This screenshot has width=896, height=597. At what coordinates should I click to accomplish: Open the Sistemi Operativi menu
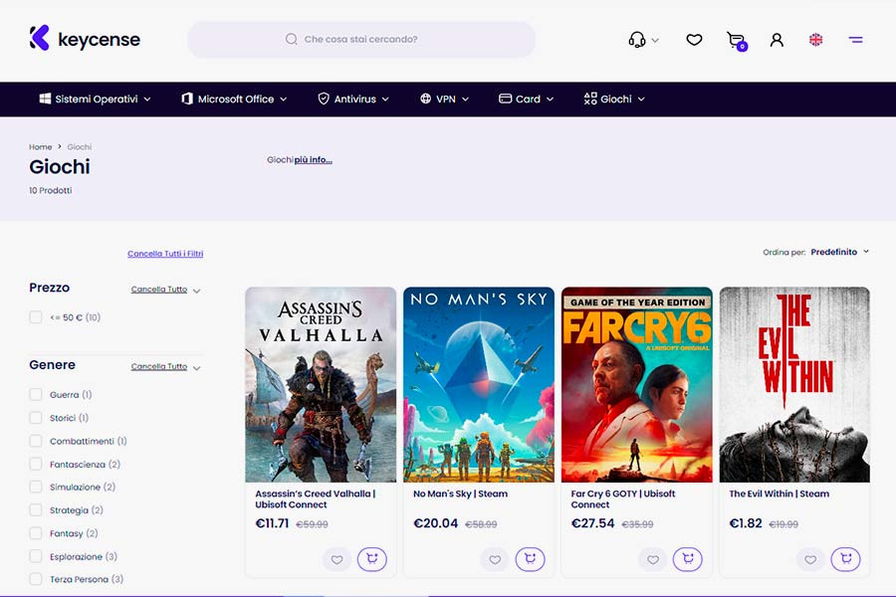95,99
